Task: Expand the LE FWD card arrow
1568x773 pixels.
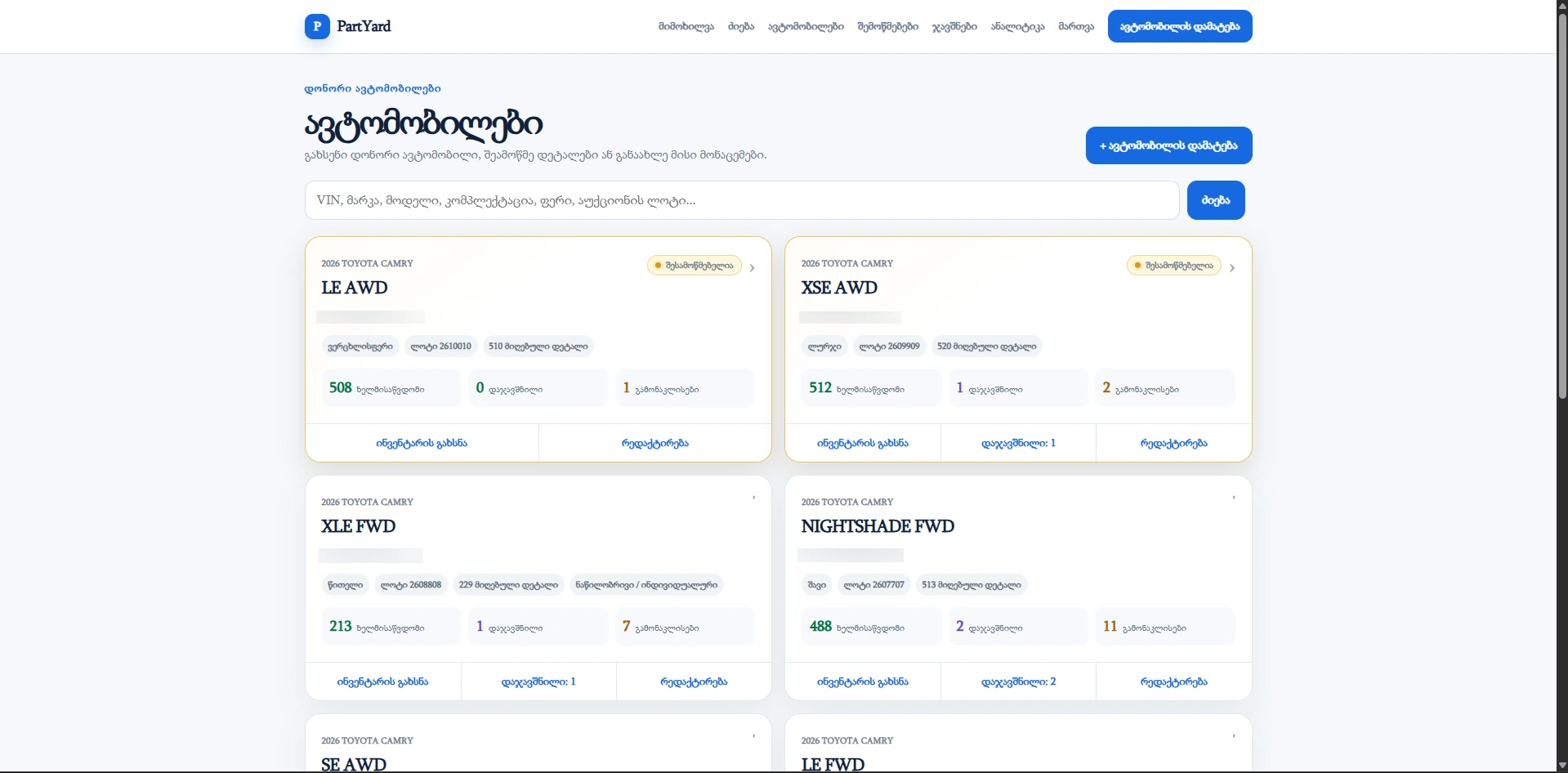Action: click(x=1233, y=735)
